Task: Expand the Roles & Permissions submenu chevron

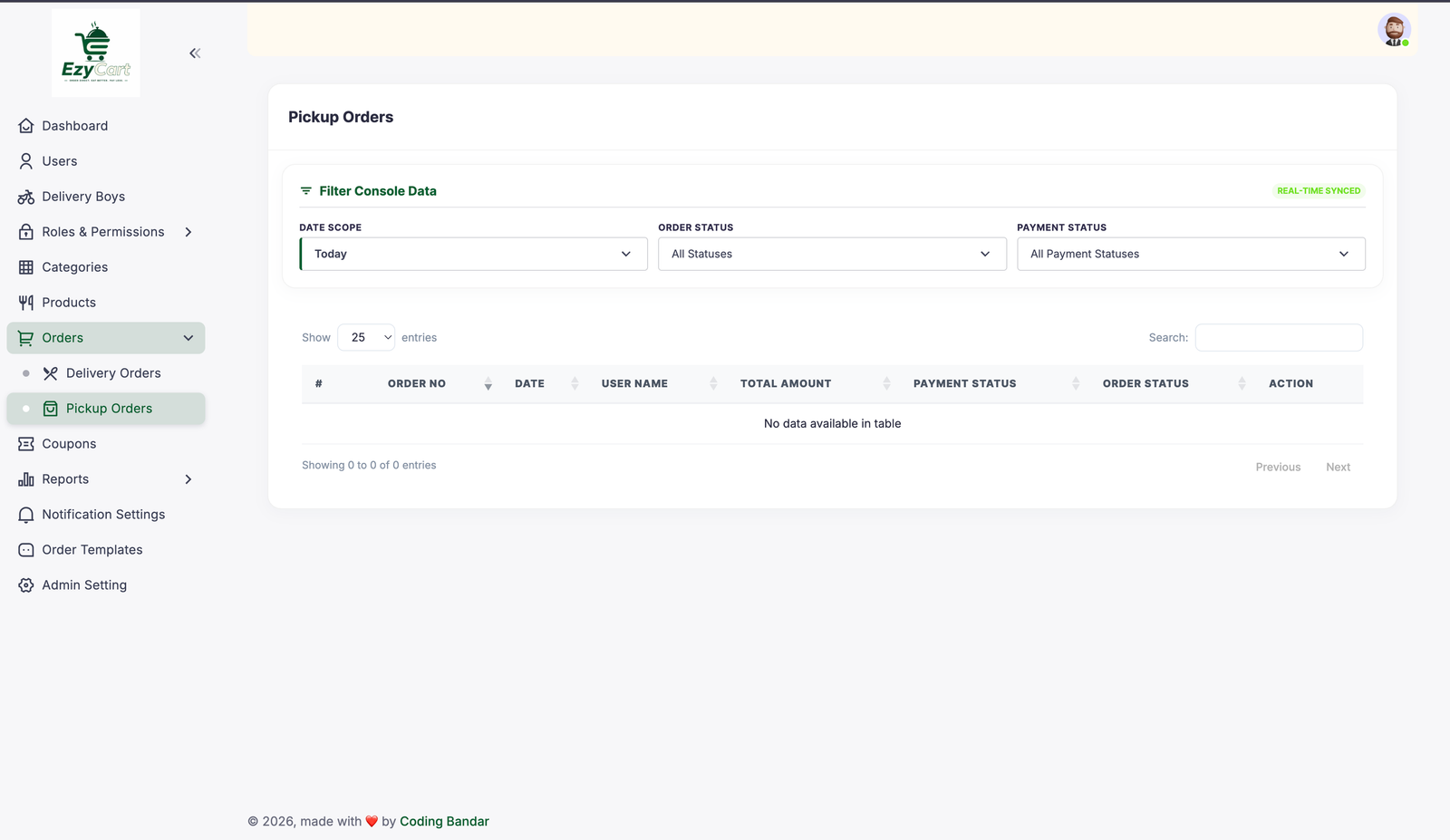Action: pyautogui.click(x=188, y=232)
